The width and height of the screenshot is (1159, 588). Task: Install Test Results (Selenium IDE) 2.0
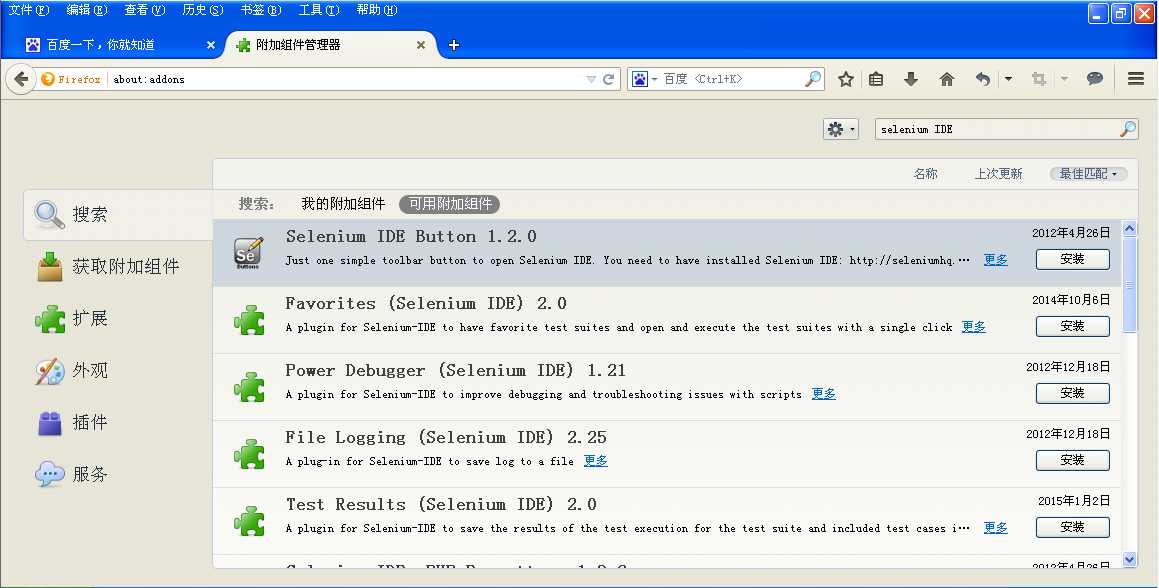(1073, 527)
